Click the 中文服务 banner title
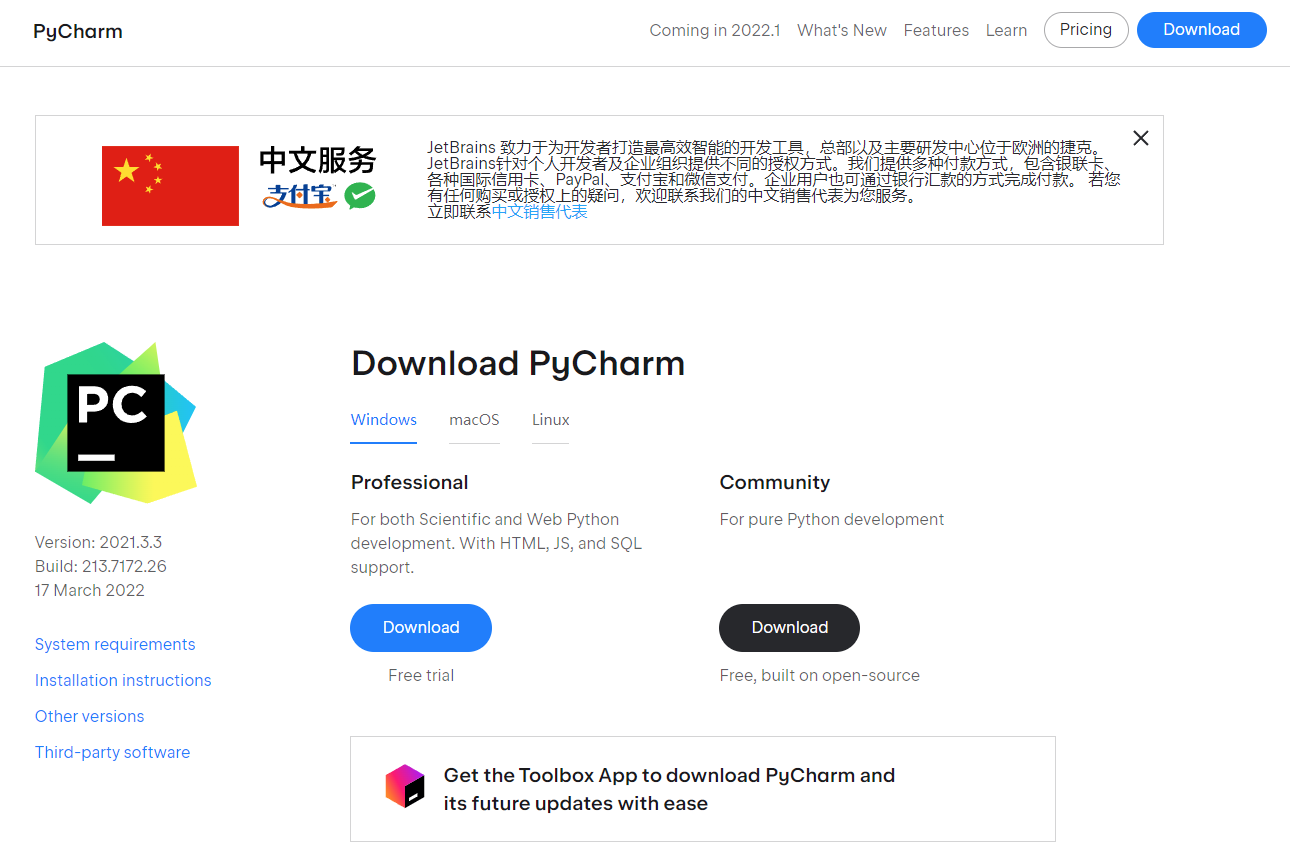The height and width of the screenshot is (852, 1290). (318, 160)
